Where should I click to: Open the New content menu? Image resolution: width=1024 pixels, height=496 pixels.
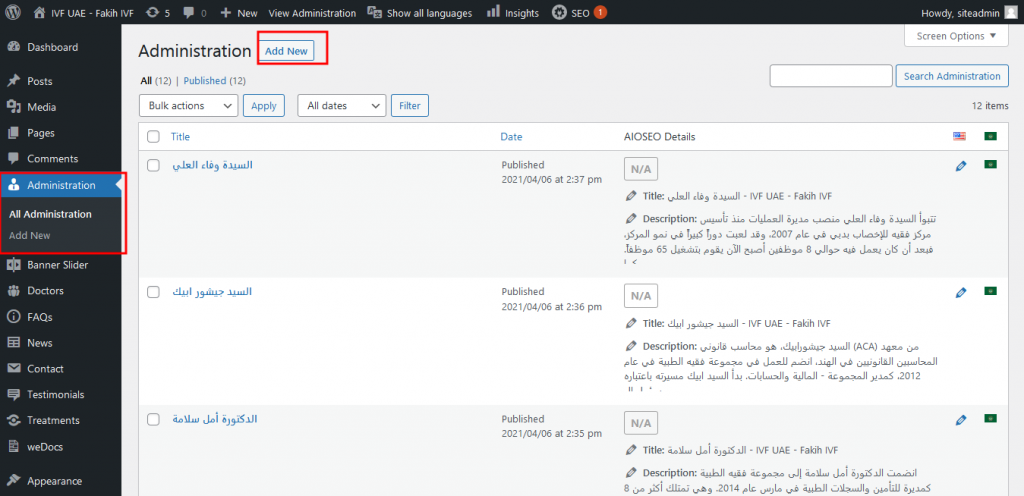[239, 13]
